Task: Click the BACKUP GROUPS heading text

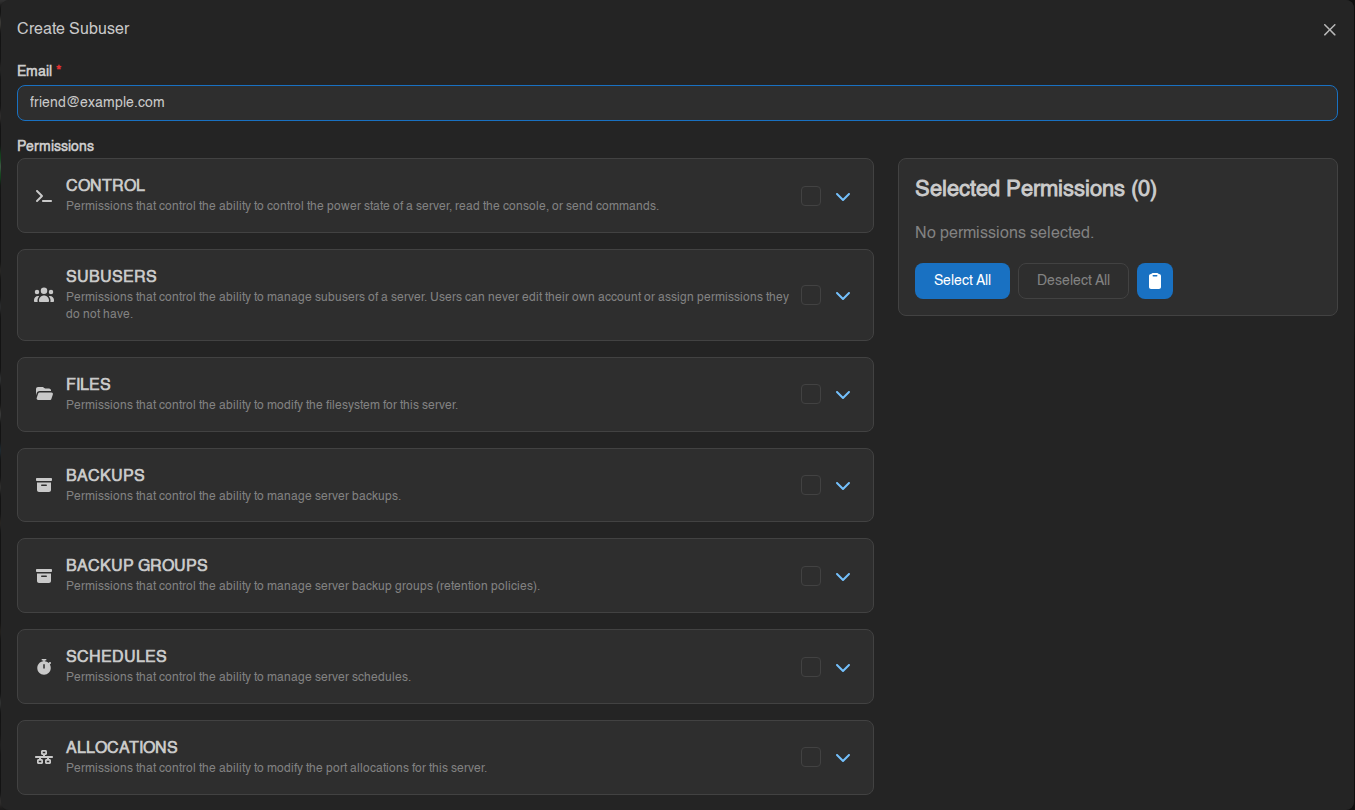Action: click(x=137, y=566)
